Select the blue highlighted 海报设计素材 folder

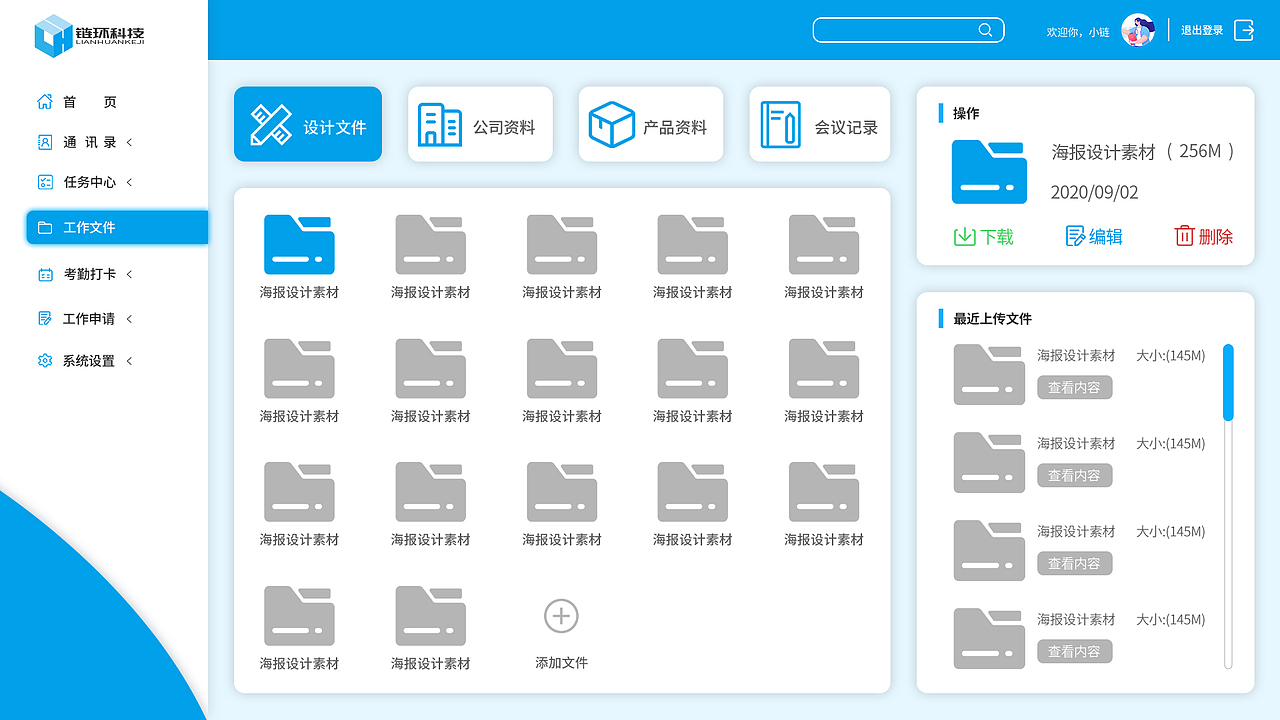tap(299, 244)
